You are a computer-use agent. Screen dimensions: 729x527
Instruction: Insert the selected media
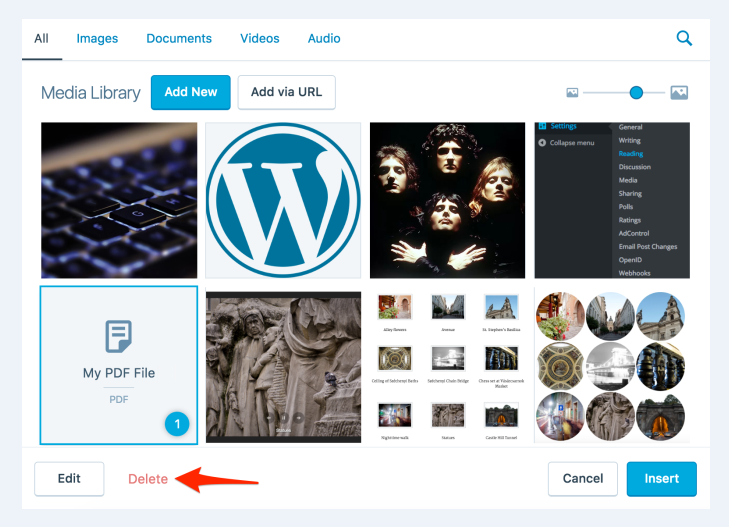coord(661,478)
